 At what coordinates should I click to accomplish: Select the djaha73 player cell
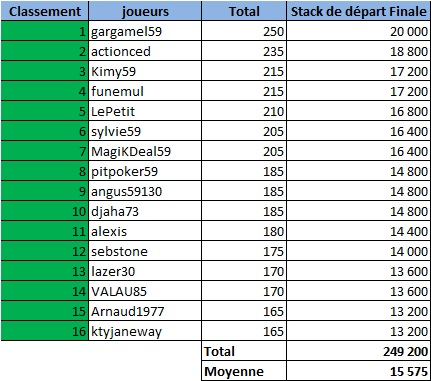click(x=145, y=211)
